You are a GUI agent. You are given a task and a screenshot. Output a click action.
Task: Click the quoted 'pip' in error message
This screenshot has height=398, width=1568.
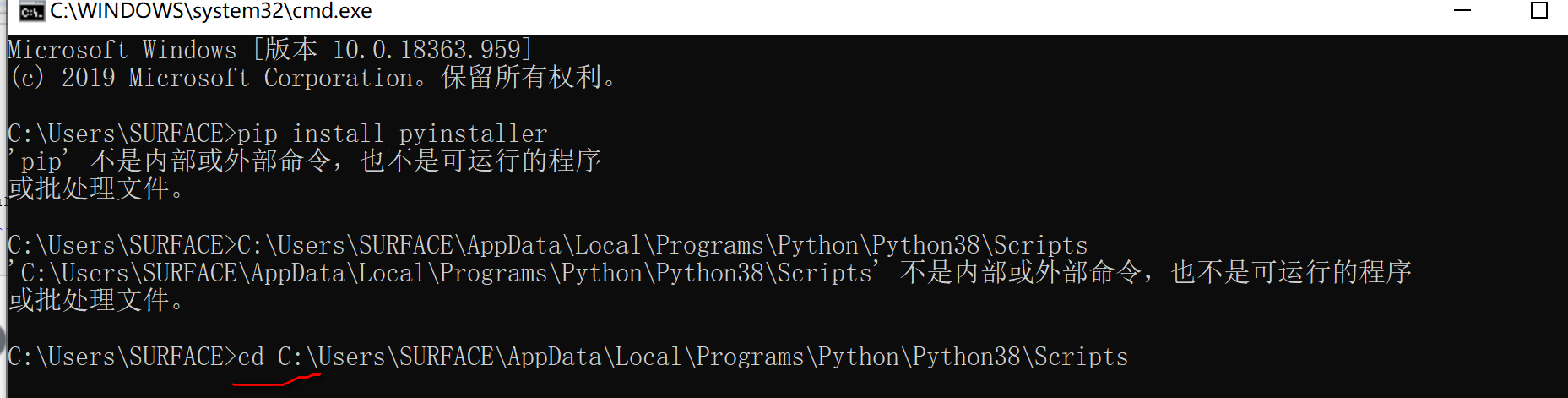click(x=41, y=161)
